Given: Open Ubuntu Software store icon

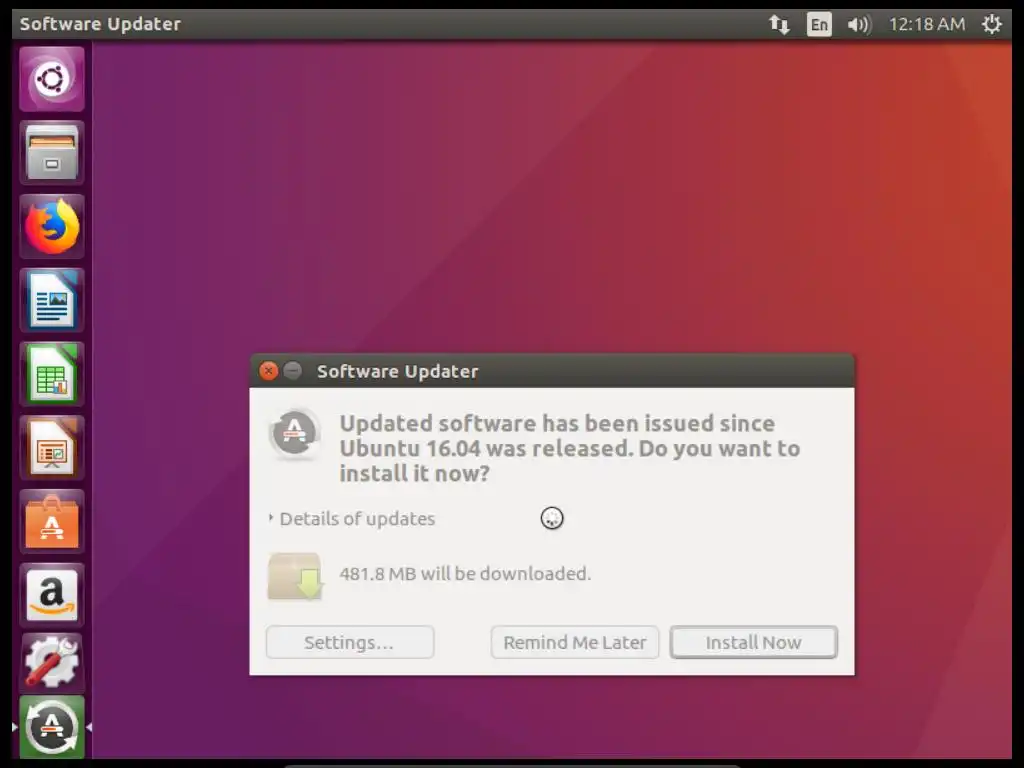Looking at the screenshot, I should tap(52, 522).
